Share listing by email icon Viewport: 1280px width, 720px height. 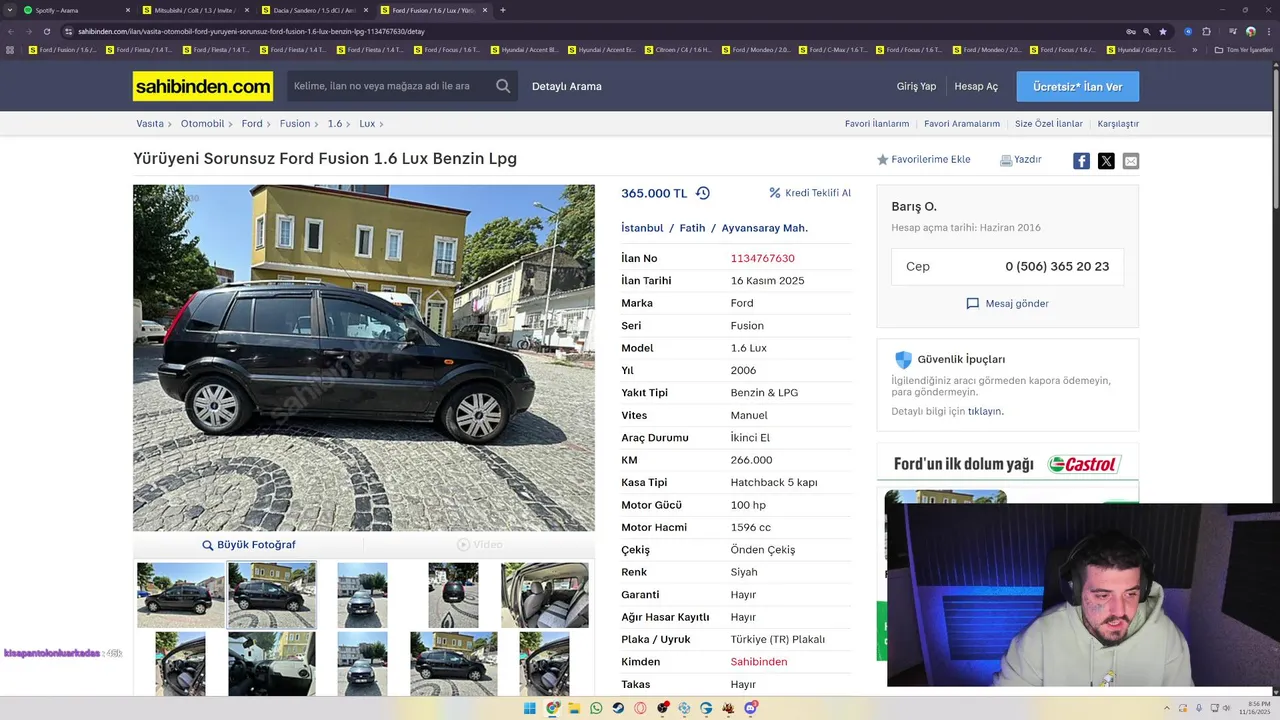pyautogui.click(x=1130, y=161)
